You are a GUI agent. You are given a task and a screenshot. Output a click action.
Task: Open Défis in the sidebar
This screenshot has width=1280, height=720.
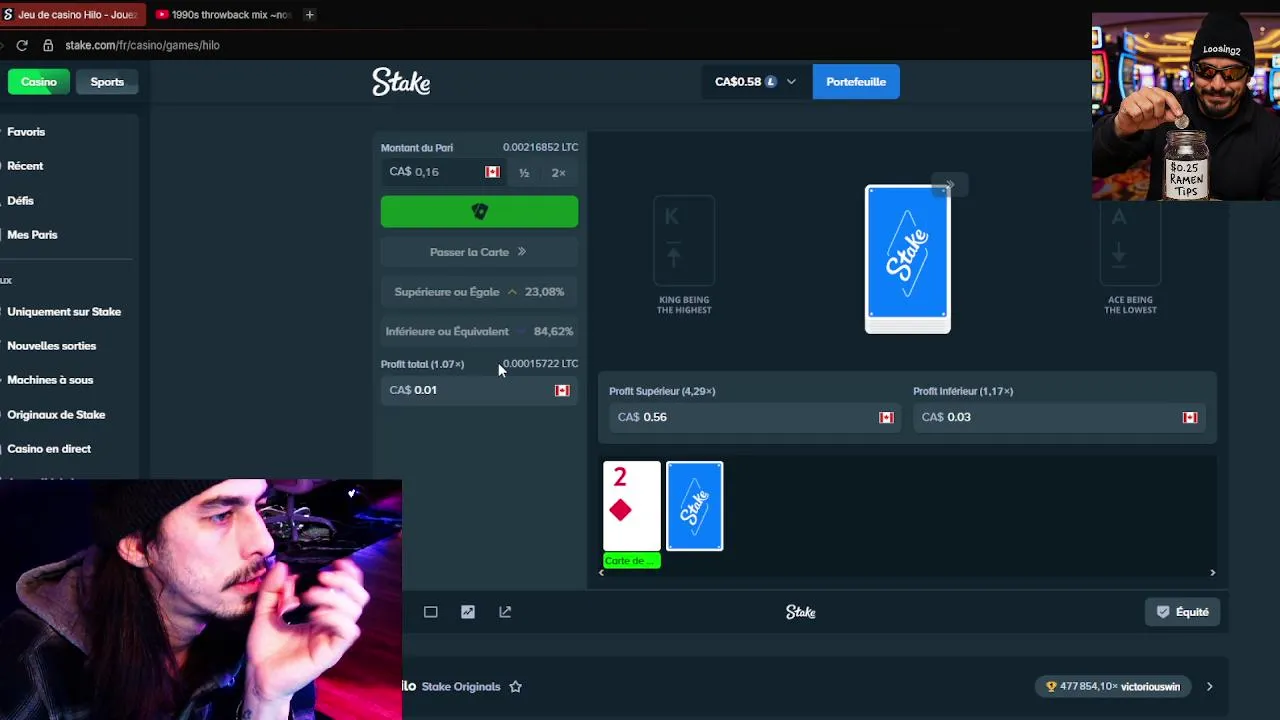pyautogui.click(x=20, y=200)
